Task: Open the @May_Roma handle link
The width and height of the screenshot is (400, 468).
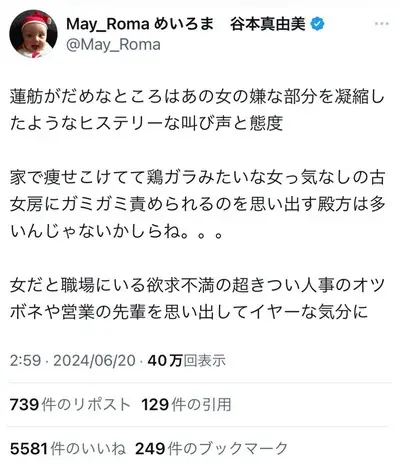Action: click(x=113, y=45)
